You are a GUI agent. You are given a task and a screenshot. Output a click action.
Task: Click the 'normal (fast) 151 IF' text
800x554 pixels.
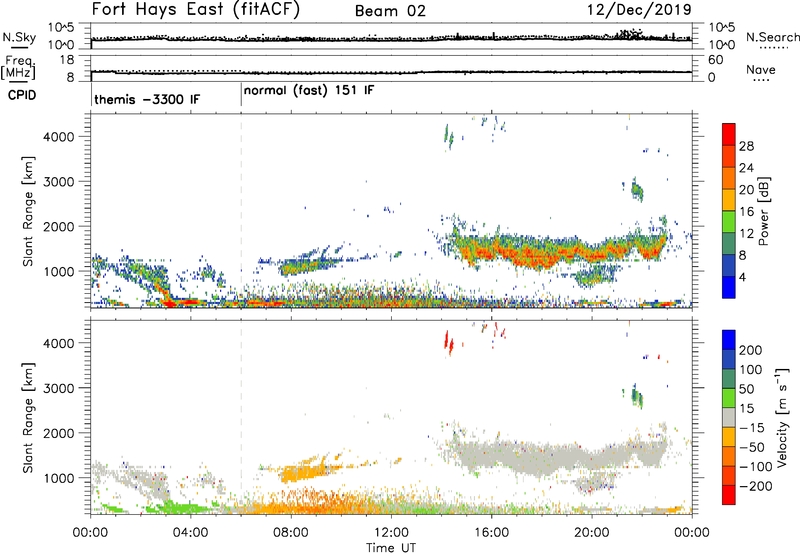tap(309, 91)
